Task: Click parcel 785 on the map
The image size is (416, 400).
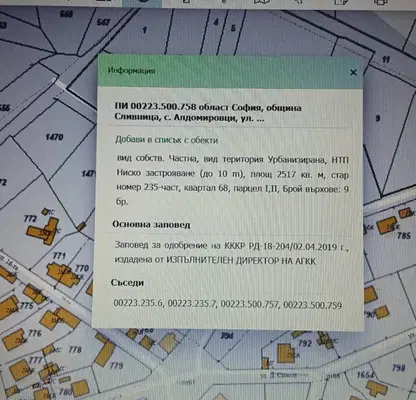Action: tap(404, 235)
